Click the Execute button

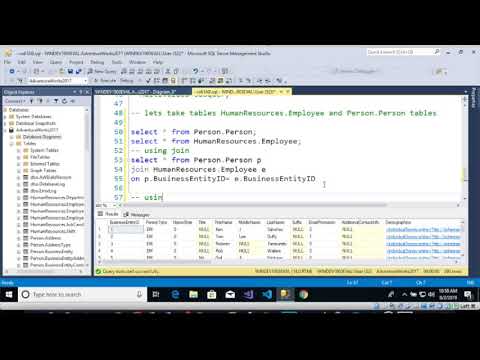pos(105,80)
